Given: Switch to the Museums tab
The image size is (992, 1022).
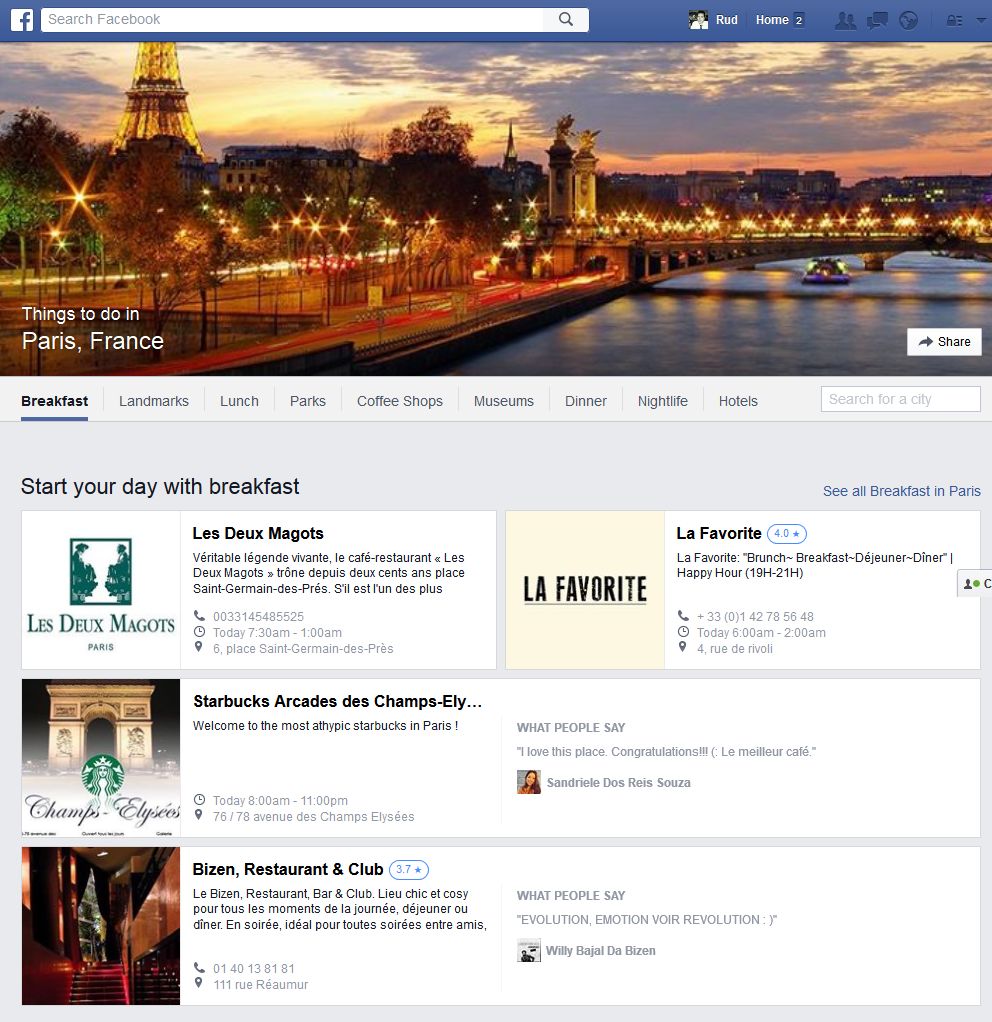Looking at the screenshot, I should (x=504, y=401).
